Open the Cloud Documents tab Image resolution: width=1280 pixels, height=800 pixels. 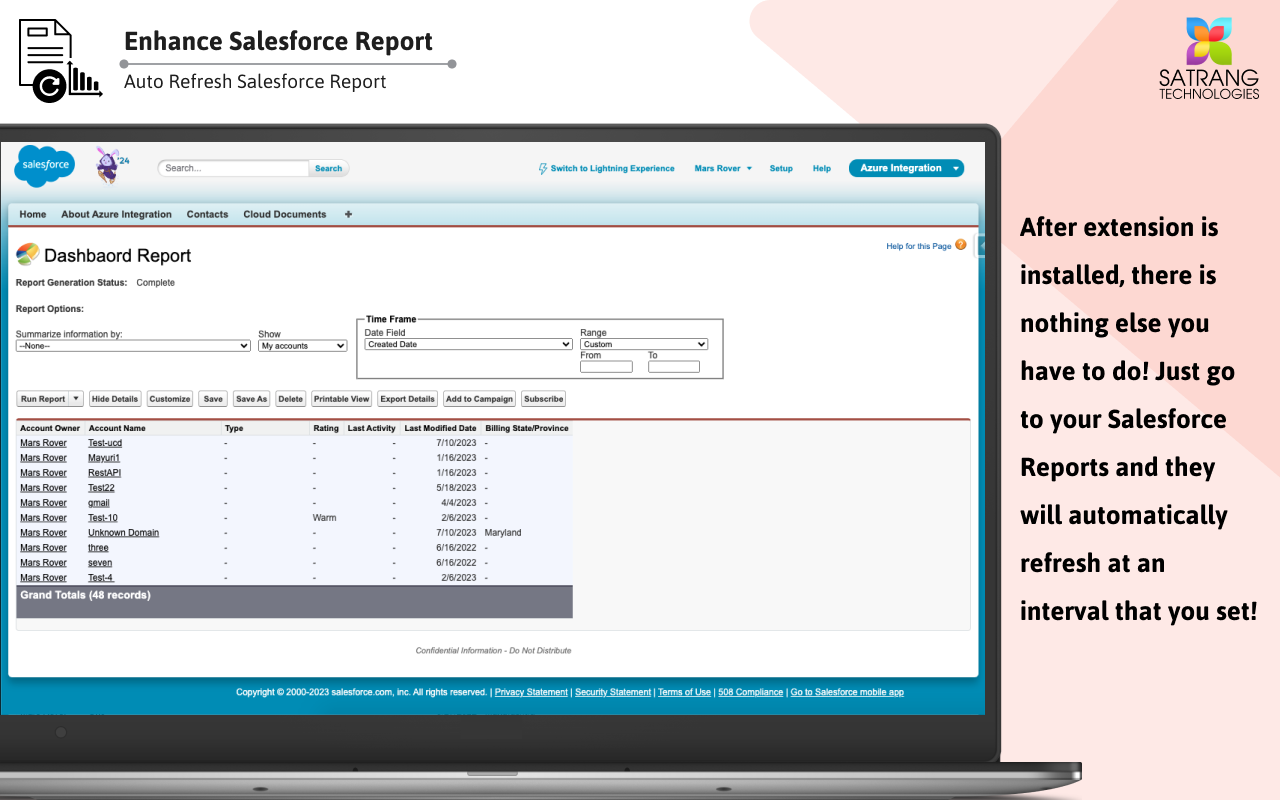pyautogui.click(x=283, y=214)
